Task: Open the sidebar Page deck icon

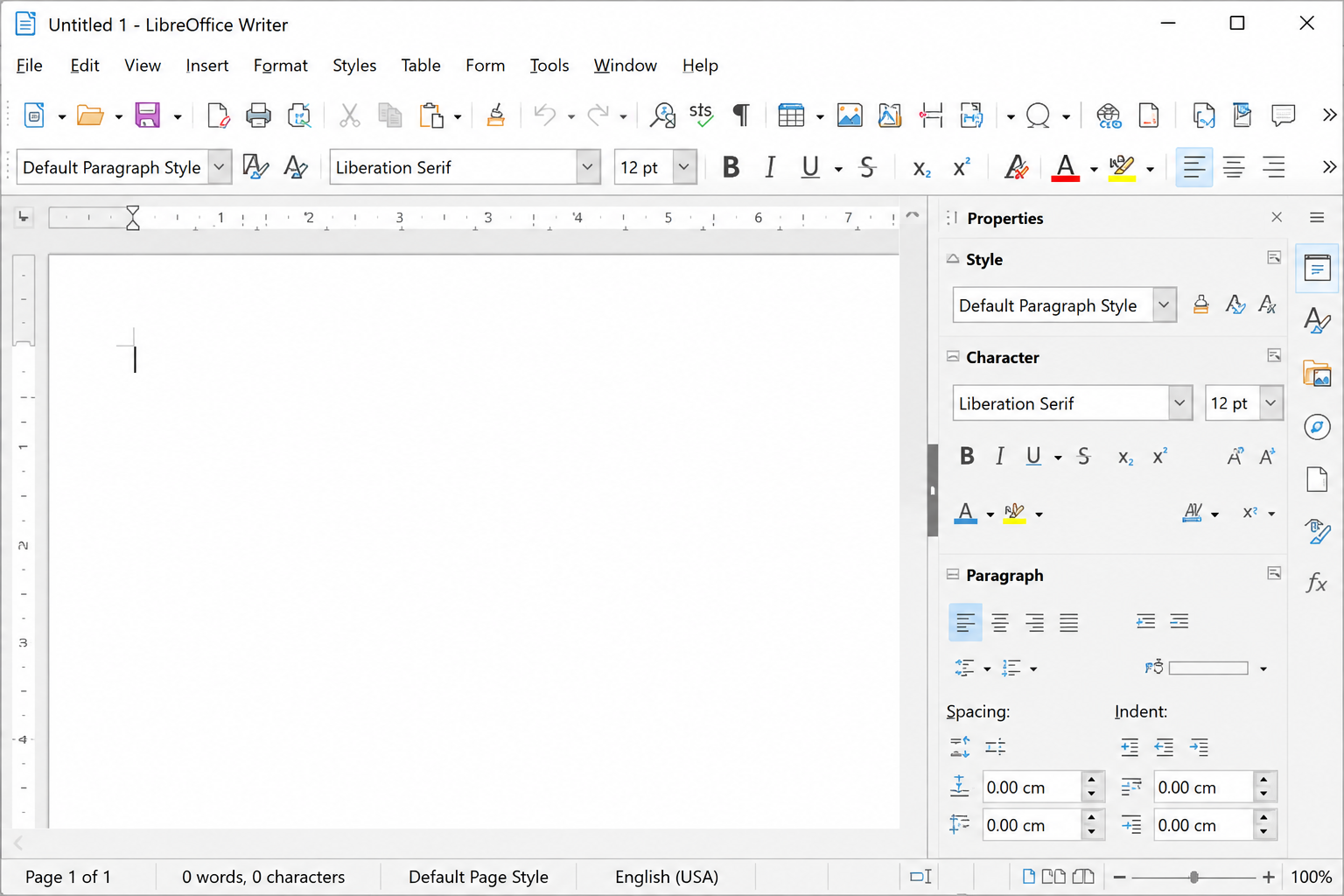Action: coord(1317,479)
